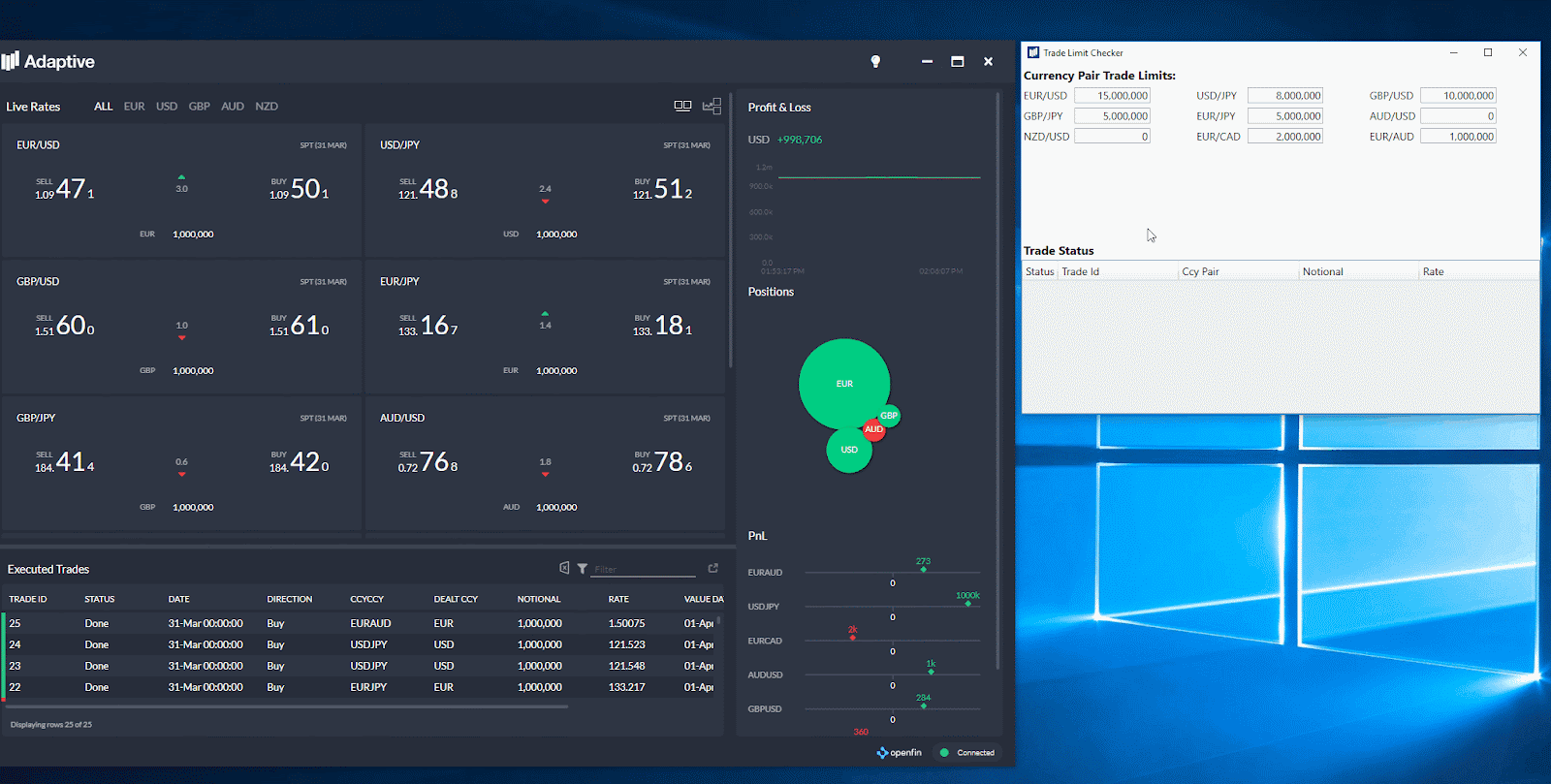The height and width of the screenshot is (784, 1551).
Task: Switch Live Rates to tile view
Action: coord(682,106)
